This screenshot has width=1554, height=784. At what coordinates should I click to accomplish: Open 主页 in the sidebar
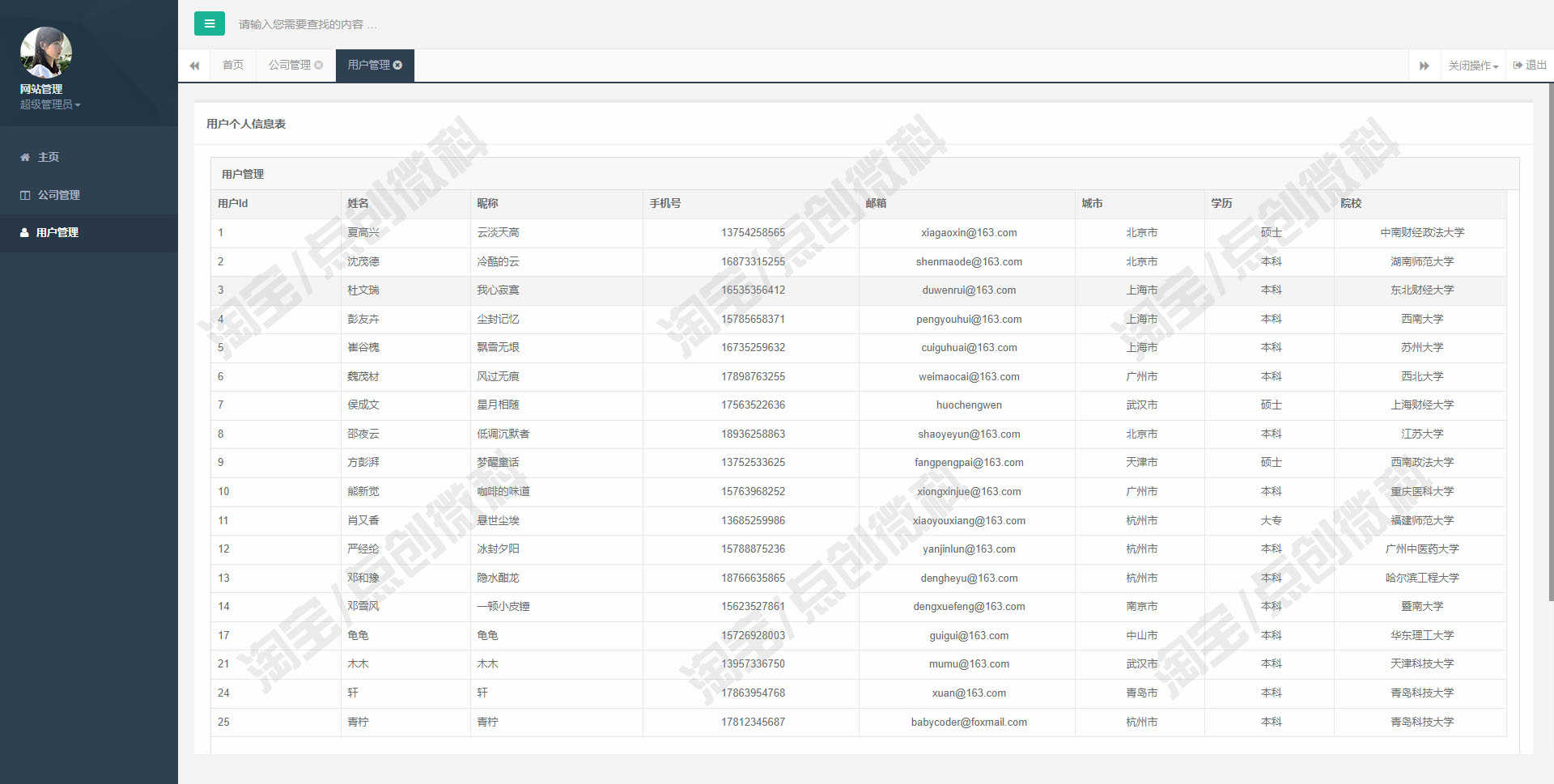pos(89,157)
